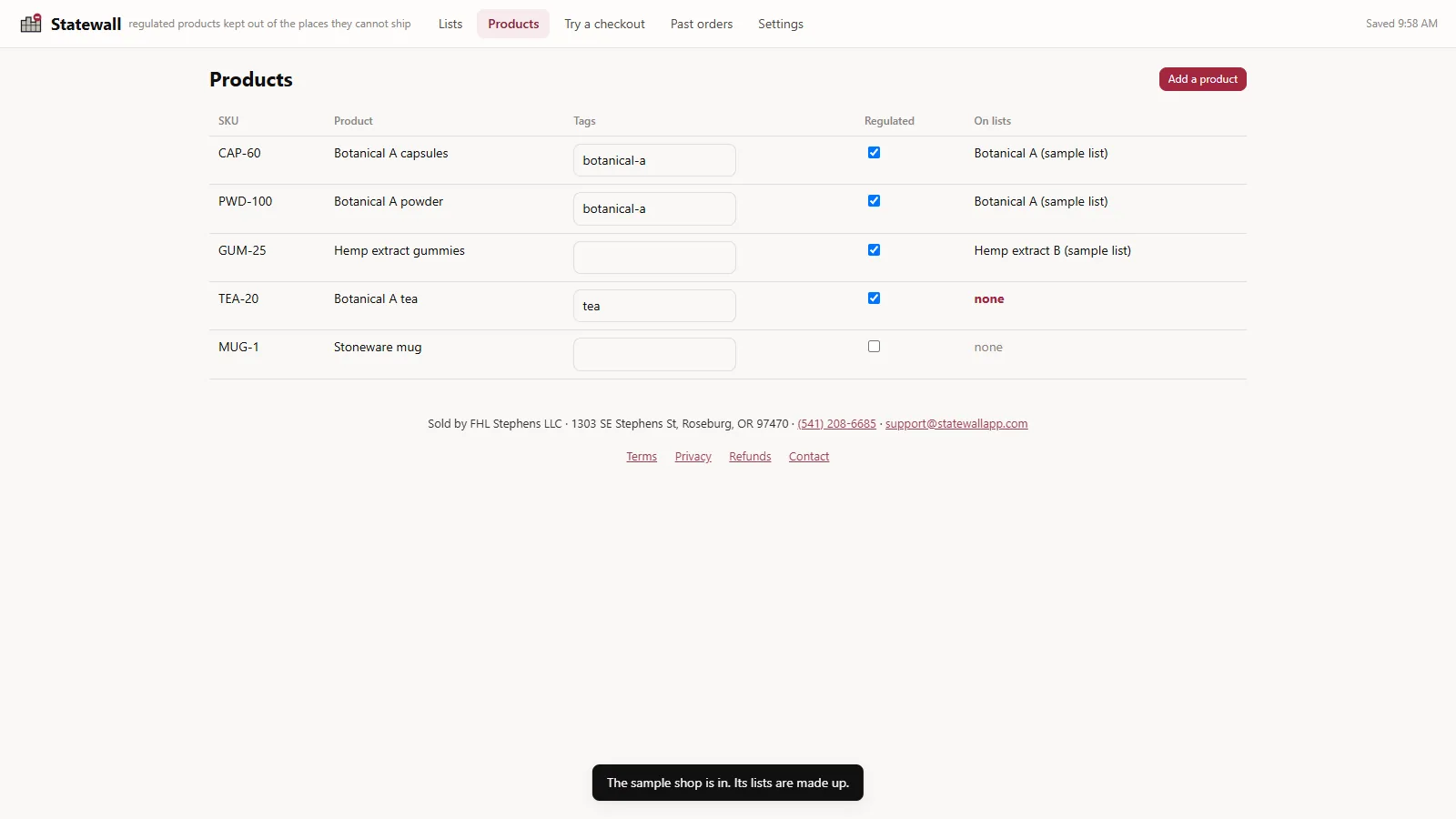
Task: Toggle Regulated for Hemp extract gummies
Action: 874,250
